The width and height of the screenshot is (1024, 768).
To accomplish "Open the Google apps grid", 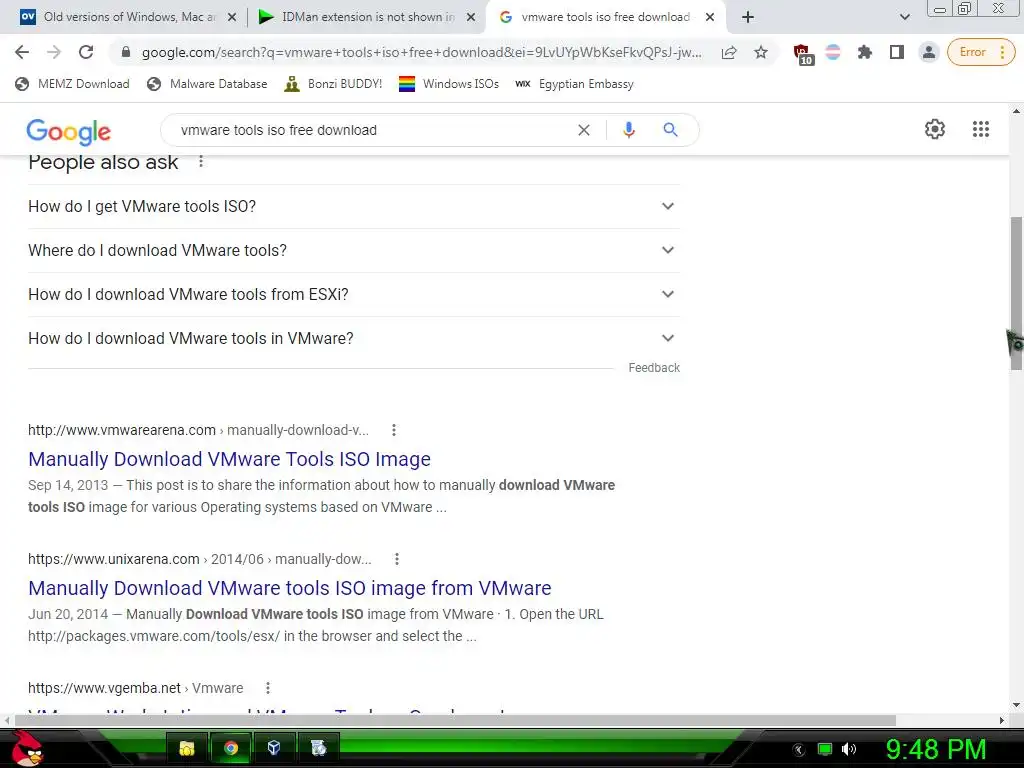I will [x=980, y=129].
